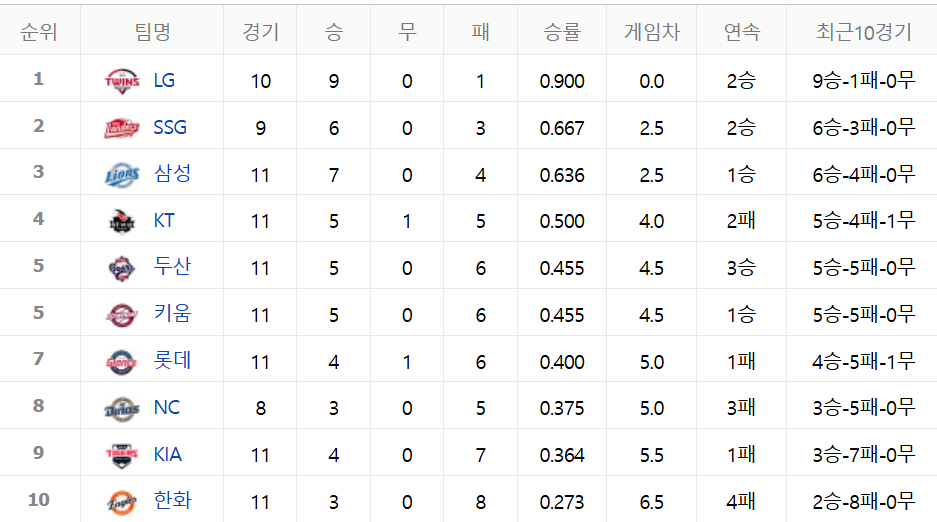Click the 순위 column header
The width and height of the screenshot is (937, 522).
39,31
